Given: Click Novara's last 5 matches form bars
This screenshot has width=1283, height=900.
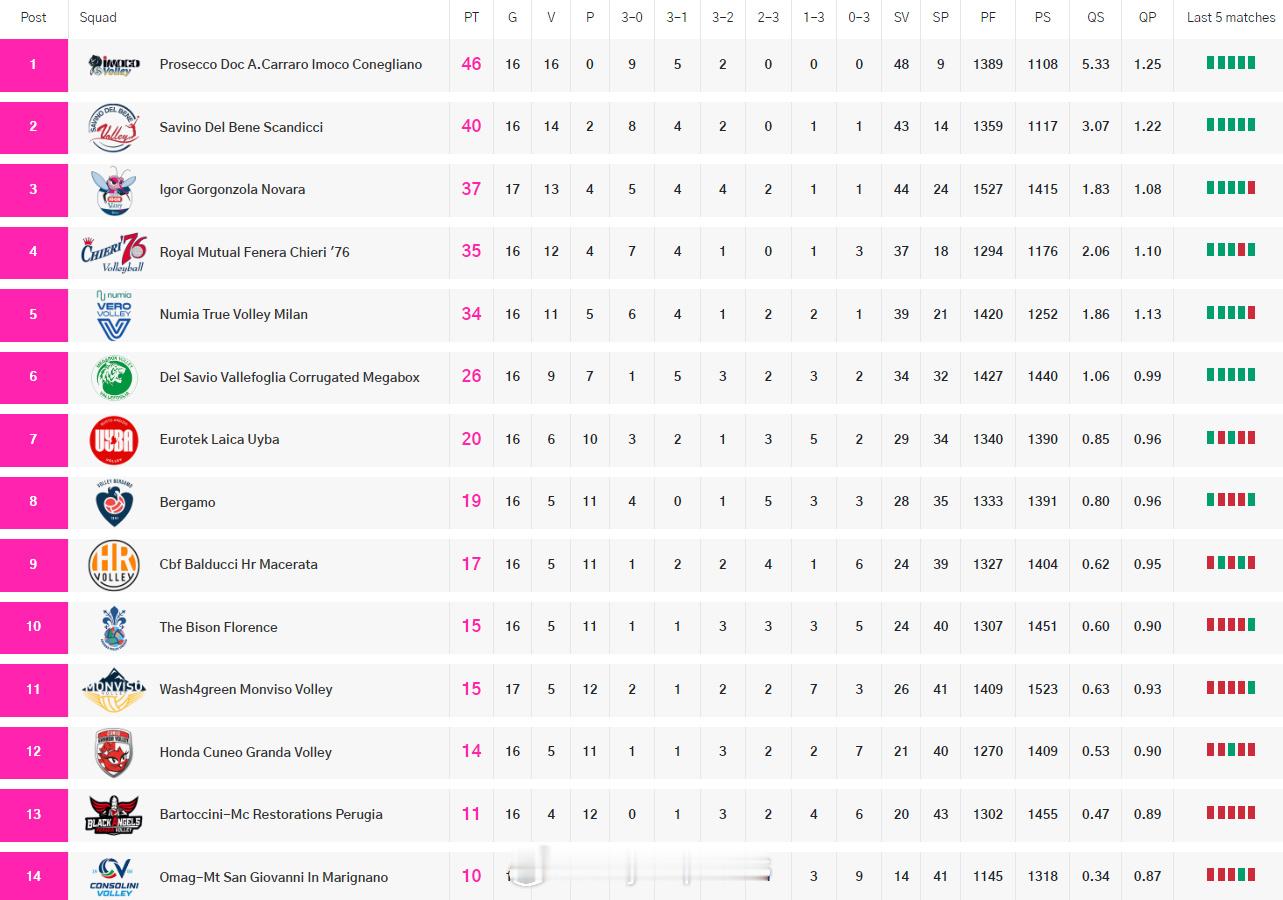Looking at the screenshot, I should (x=1231, y=187).
